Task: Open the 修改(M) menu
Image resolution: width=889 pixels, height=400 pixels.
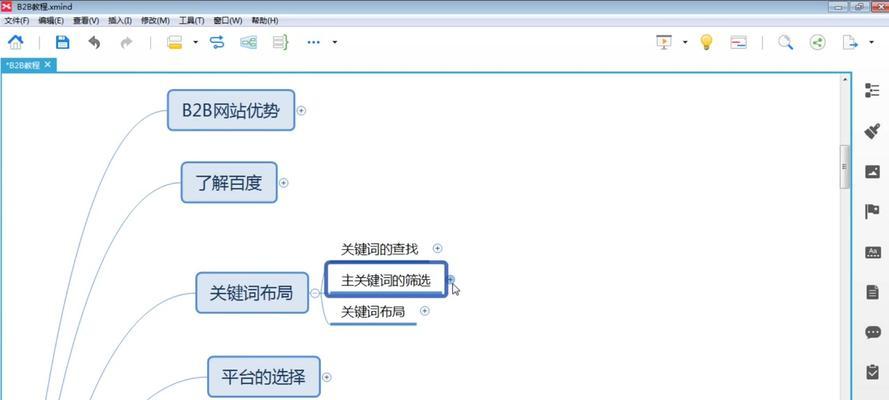Action: (x=155, y=20)
